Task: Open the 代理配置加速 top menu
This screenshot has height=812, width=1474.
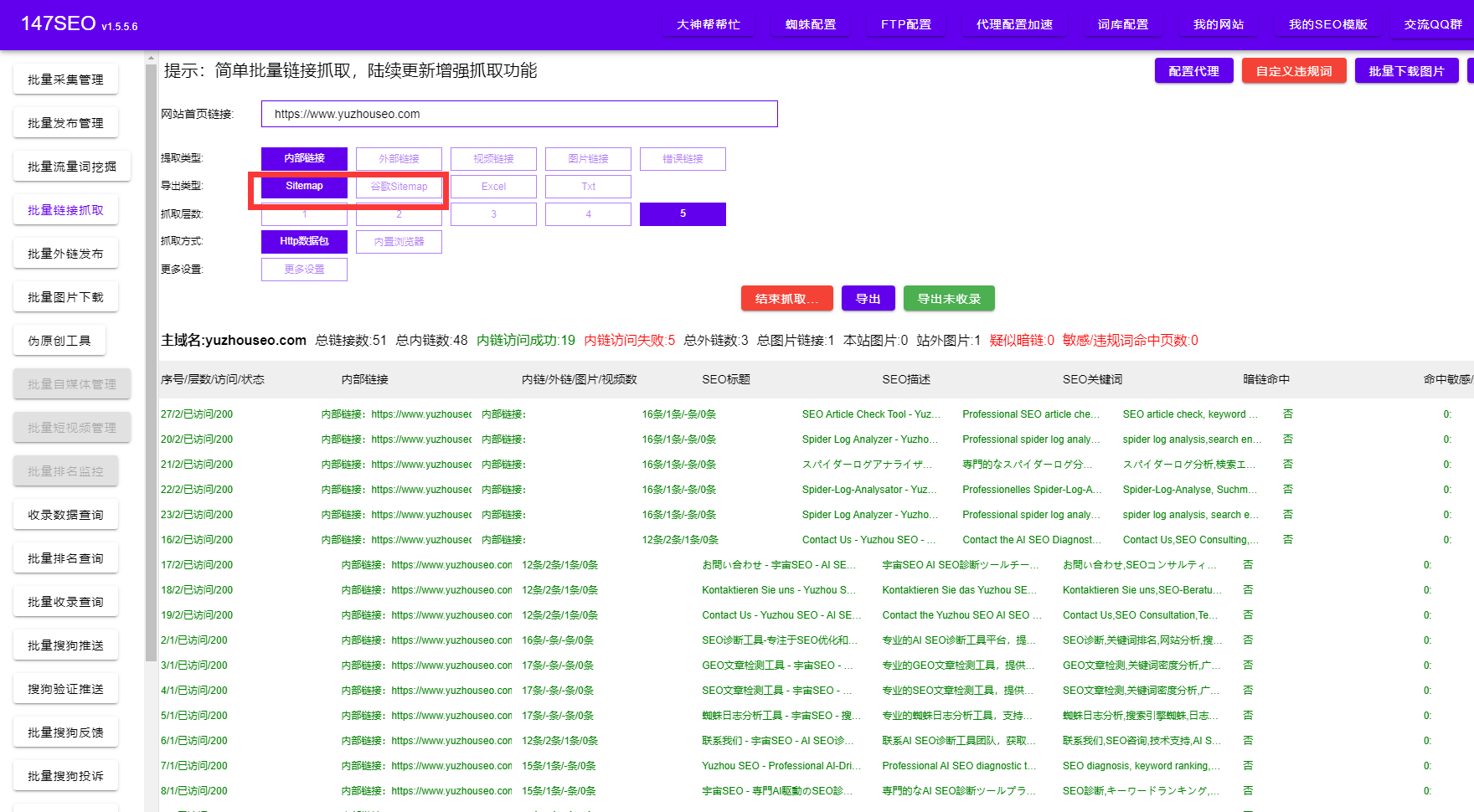Action: coord(1014,24)
